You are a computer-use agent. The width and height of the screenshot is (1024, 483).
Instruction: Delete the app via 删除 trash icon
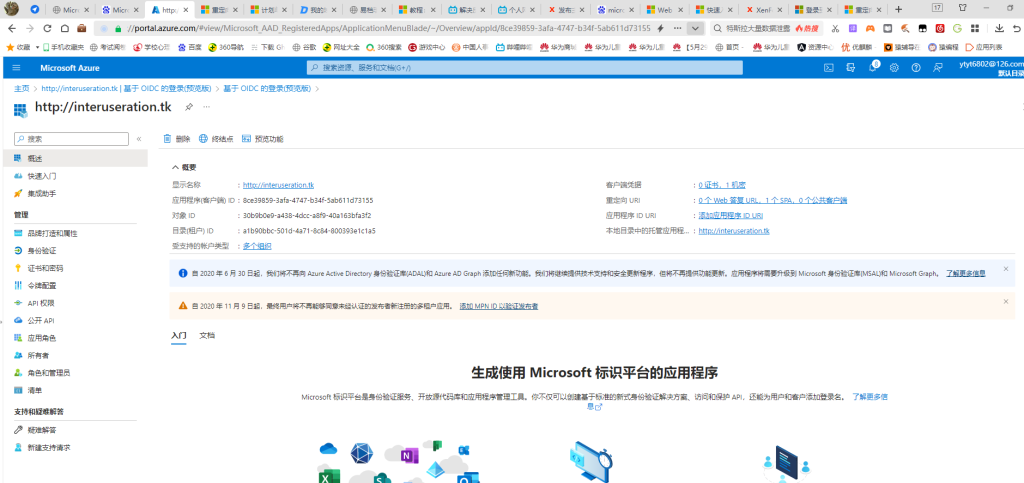(x=177, y=139)
